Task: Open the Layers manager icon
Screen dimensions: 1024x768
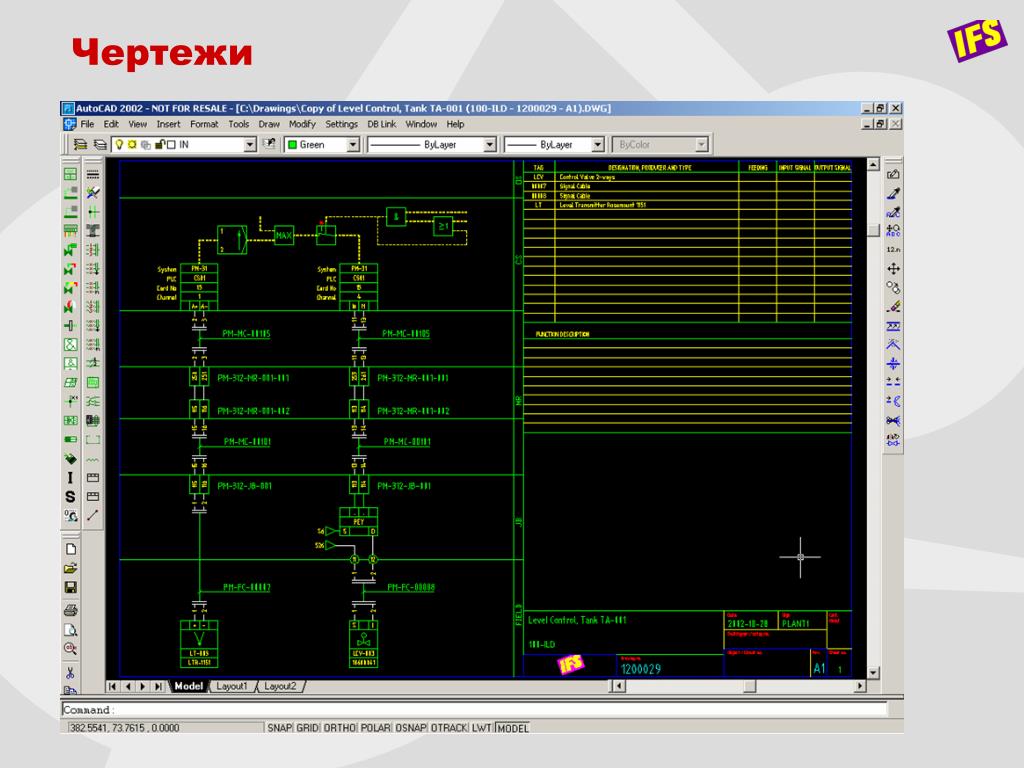Action: 80,144
